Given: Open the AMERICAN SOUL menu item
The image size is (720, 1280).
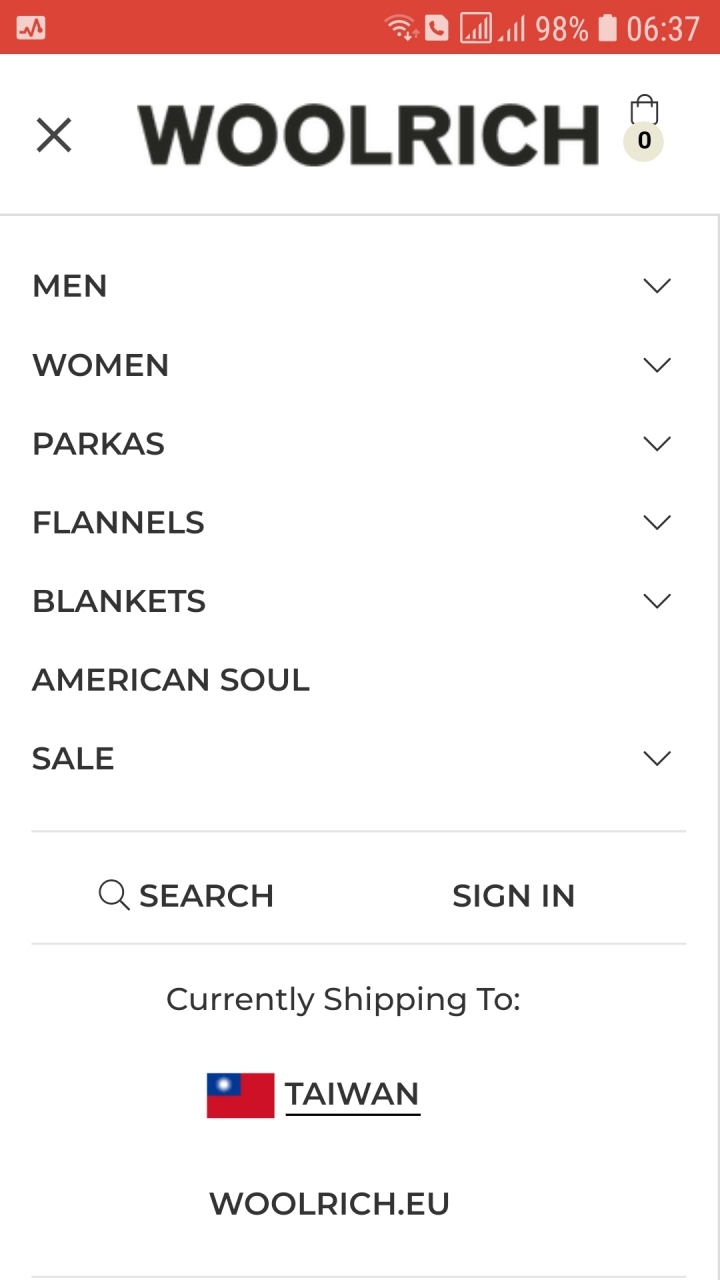Looking at the screenshot, I should (x=171, y=680).
